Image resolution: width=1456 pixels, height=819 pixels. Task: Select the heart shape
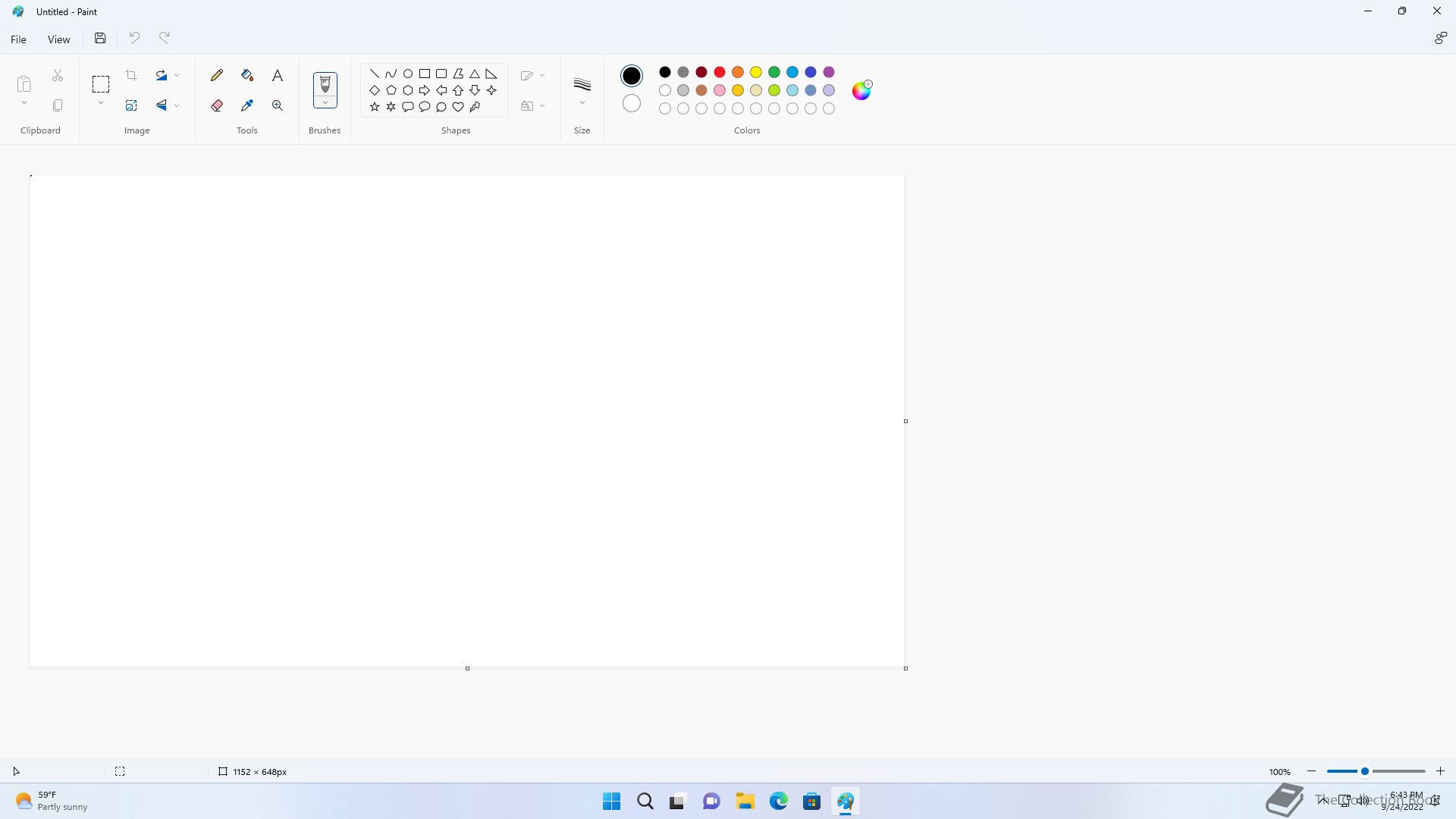(458, 107)
